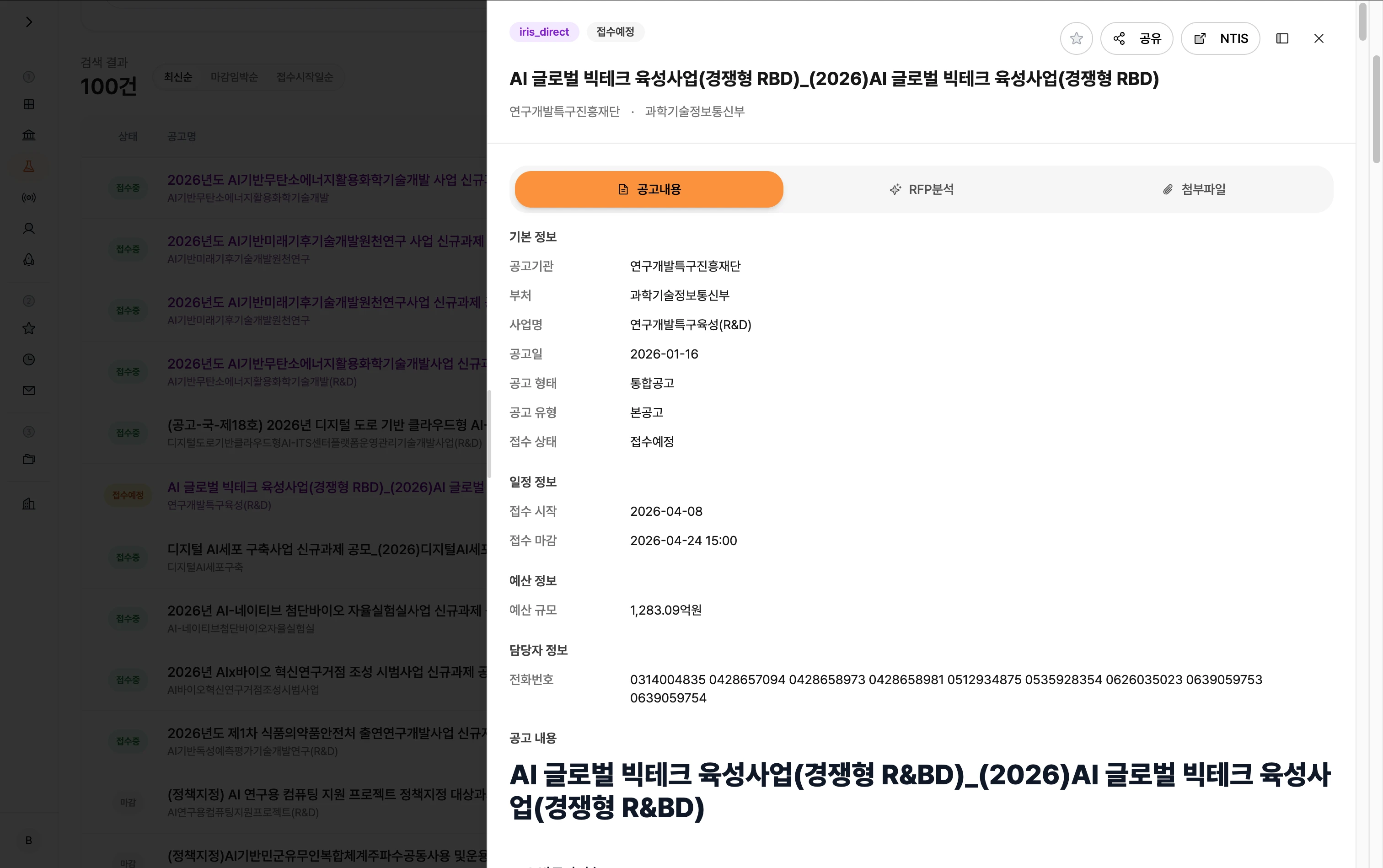The height and width of the screenshot is (868, 1383).
Task: Expand the left sidebar with chevron arrow
Action: [x=29, y=22]
